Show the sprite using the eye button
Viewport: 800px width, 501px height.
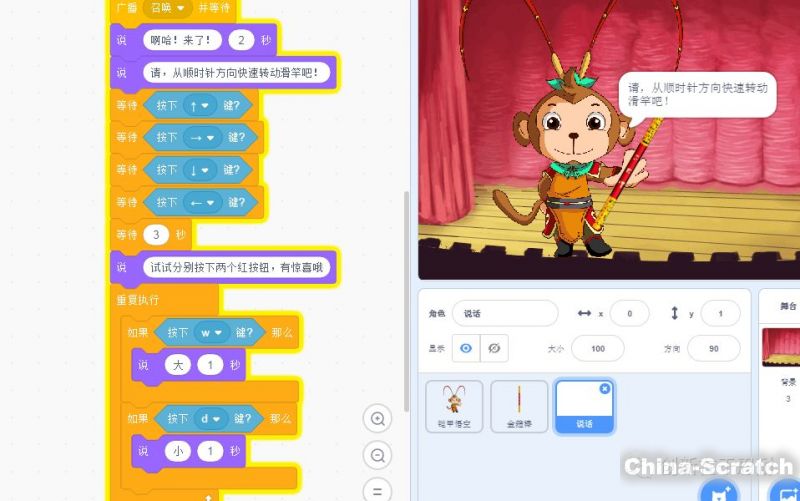click(x=465, y=348)
